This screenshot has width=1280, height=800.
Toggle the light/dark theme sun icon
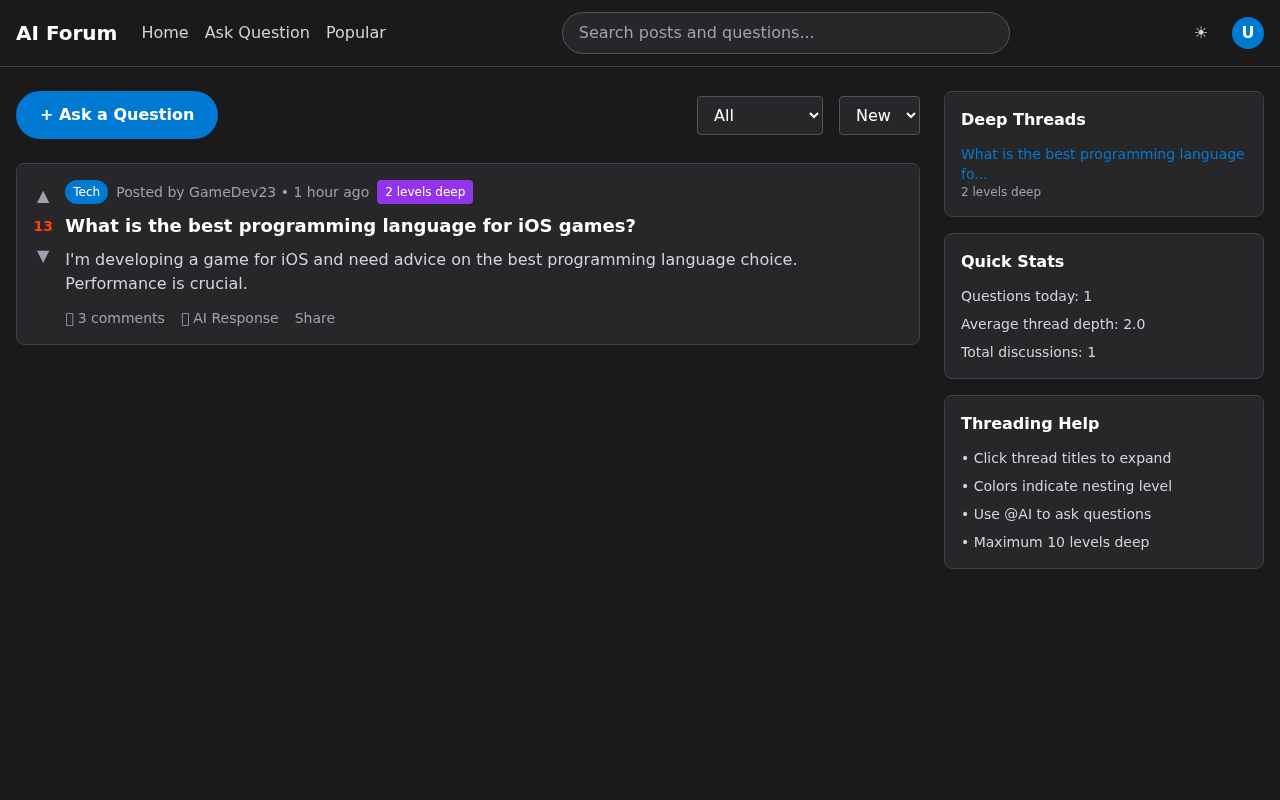tap(1200, 33)
